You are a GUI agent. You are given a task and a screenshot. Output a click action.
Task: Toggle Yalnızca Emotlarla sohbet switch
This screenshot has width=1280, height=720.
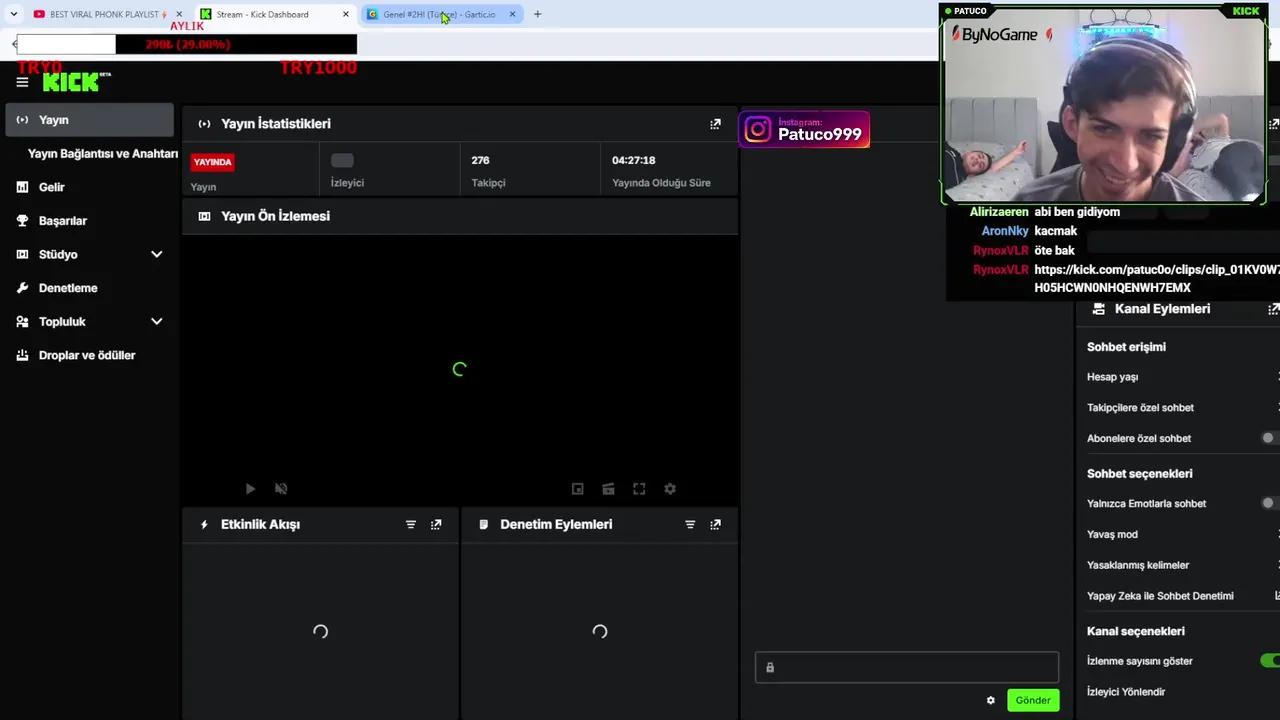(x=1270, y=503)
